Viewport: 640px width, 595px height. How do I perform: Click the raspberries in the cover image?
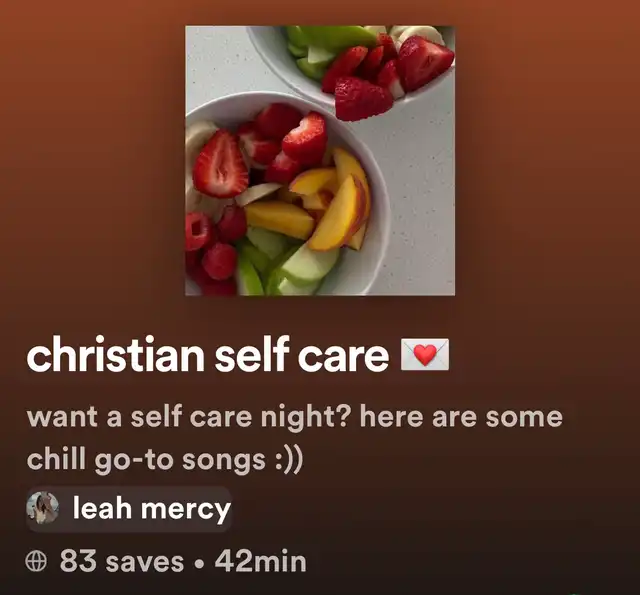click(212, 245)
